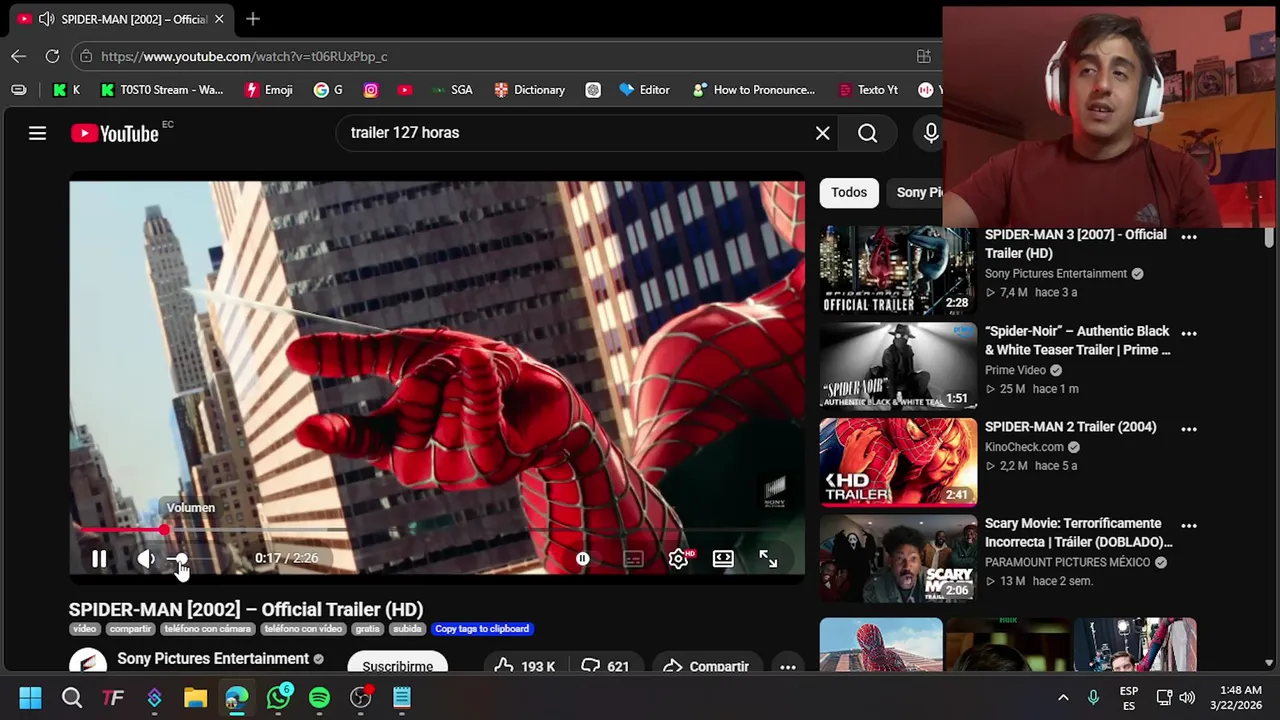This screenshot has height=720, width=1280.
Task: Open SPIDER-MAN 2 Trailer (2004) title
Action: pyautogui.click(x=1070, y=427)
